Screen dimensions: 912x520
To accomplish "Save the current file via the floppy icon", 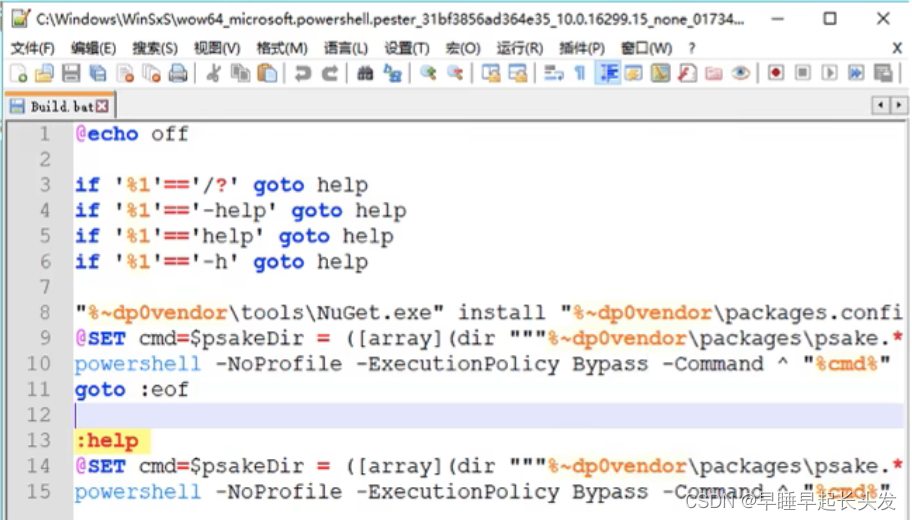I will tap(71, 73).
